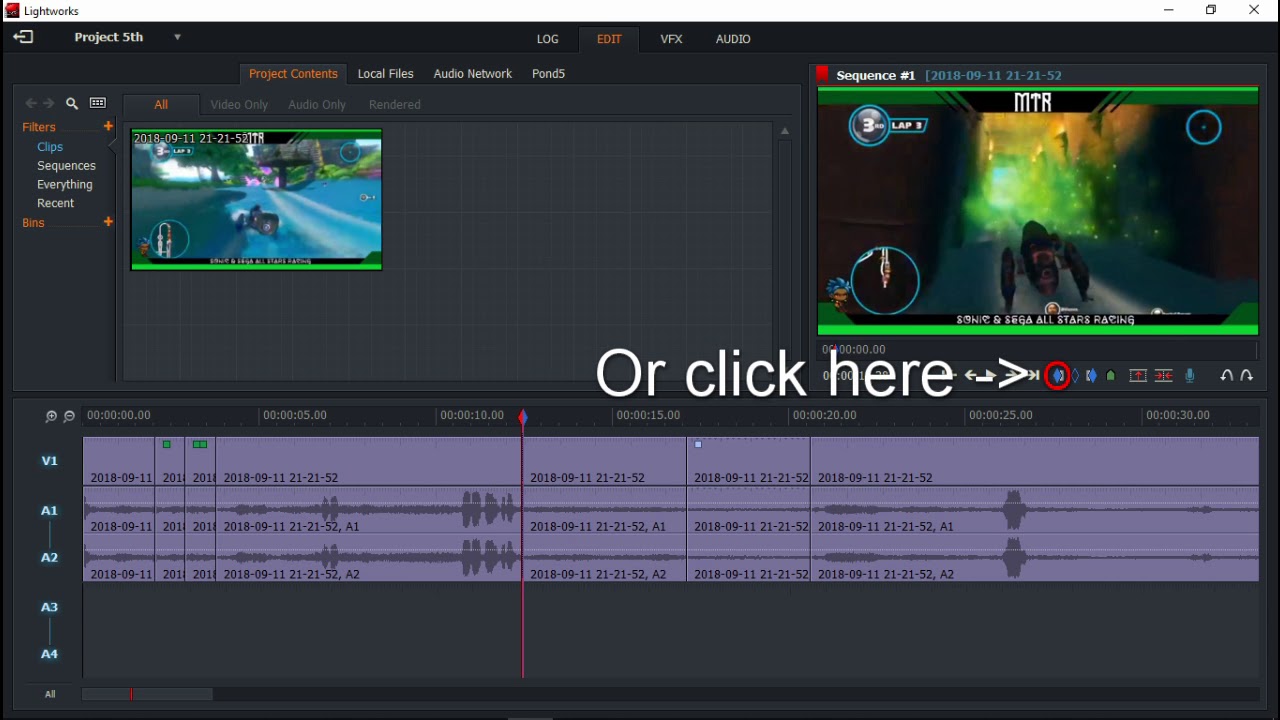Screen dimensions: 1280x720
Task: Click the red Delete (close gap) icon
Action: pyautogui.click(x=1164, y=376)
